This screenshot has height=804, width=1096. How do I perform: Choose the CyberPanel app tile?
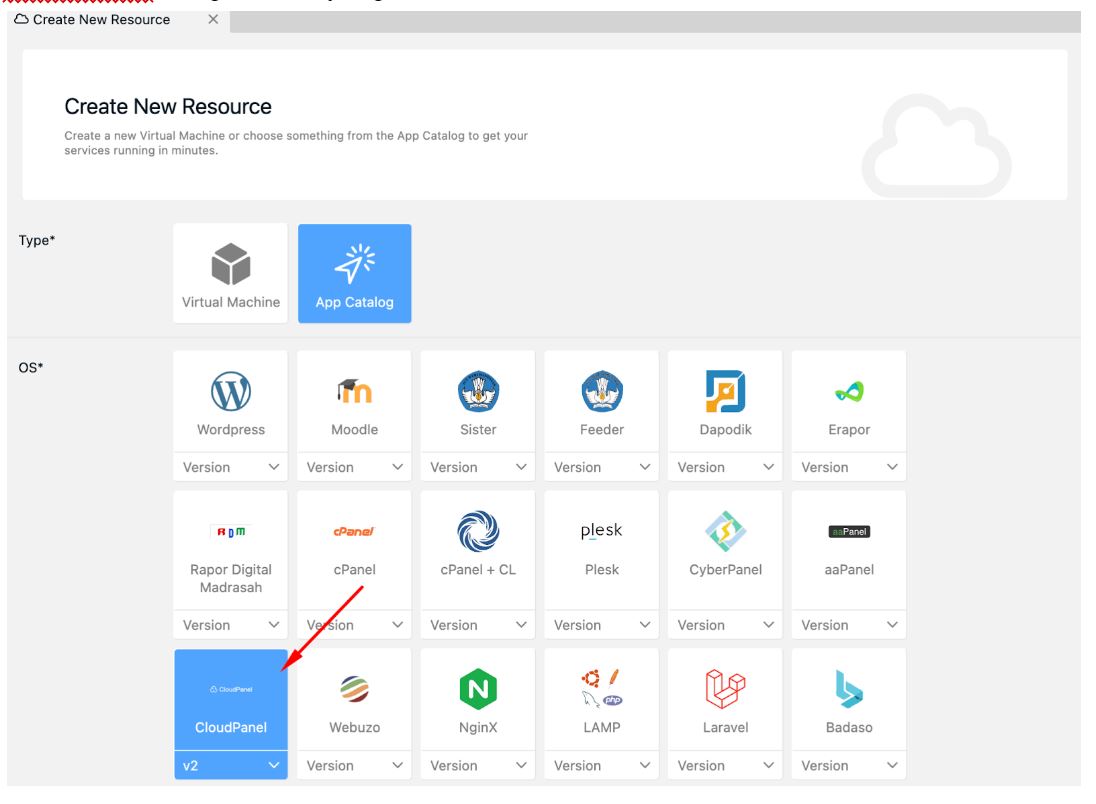pyautogui.click(x=724, y=550)
